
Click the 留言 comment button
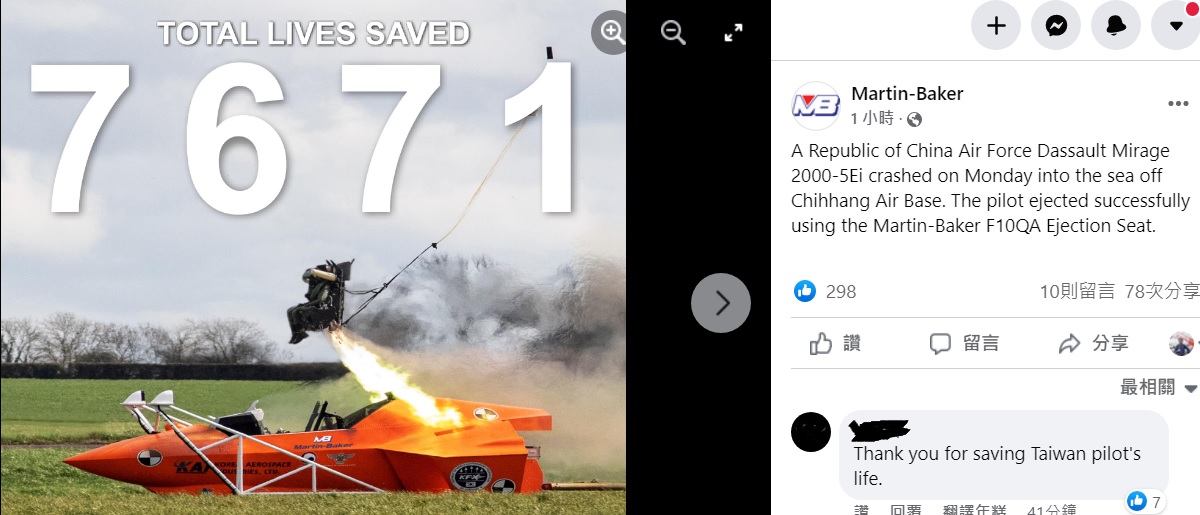pyautogui.click(x=965, y=343)
